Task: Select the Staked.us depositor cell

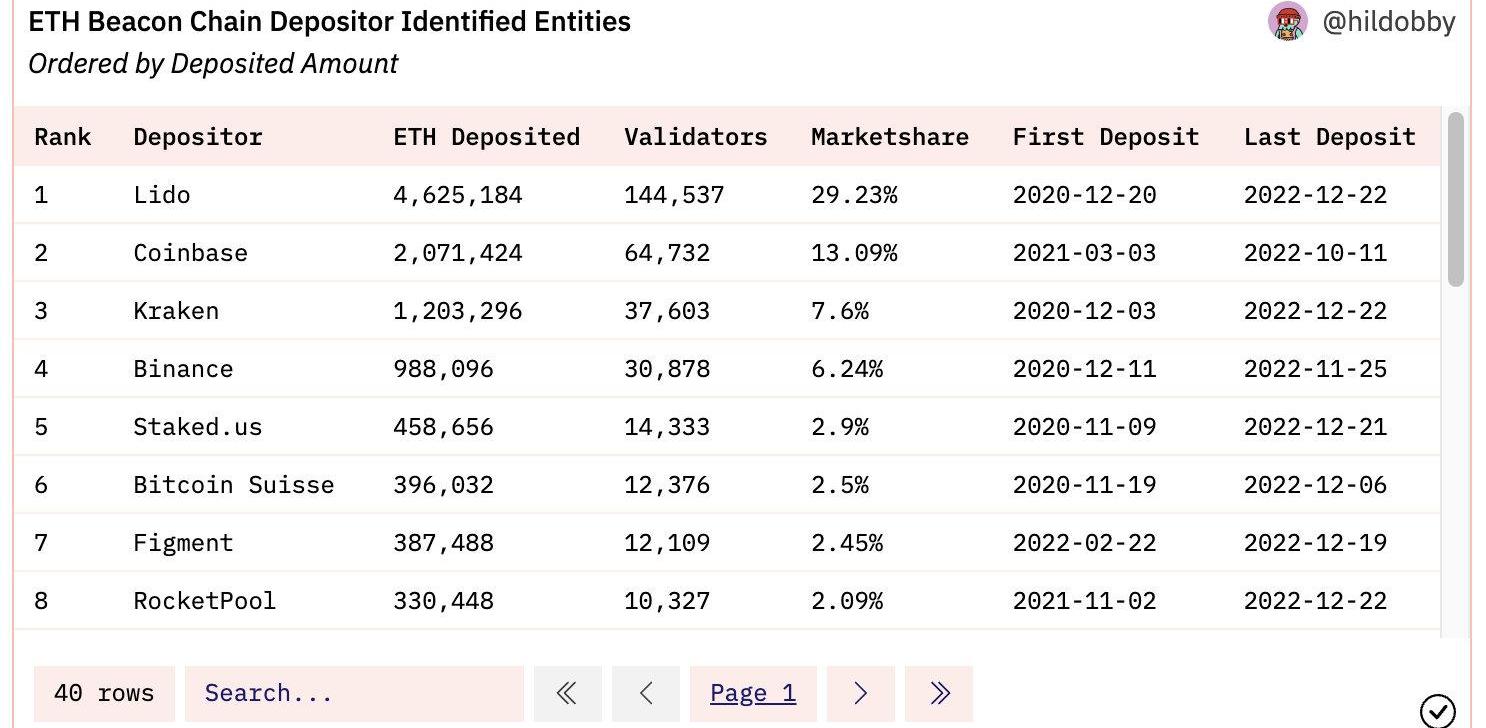Action: (198, 427)
